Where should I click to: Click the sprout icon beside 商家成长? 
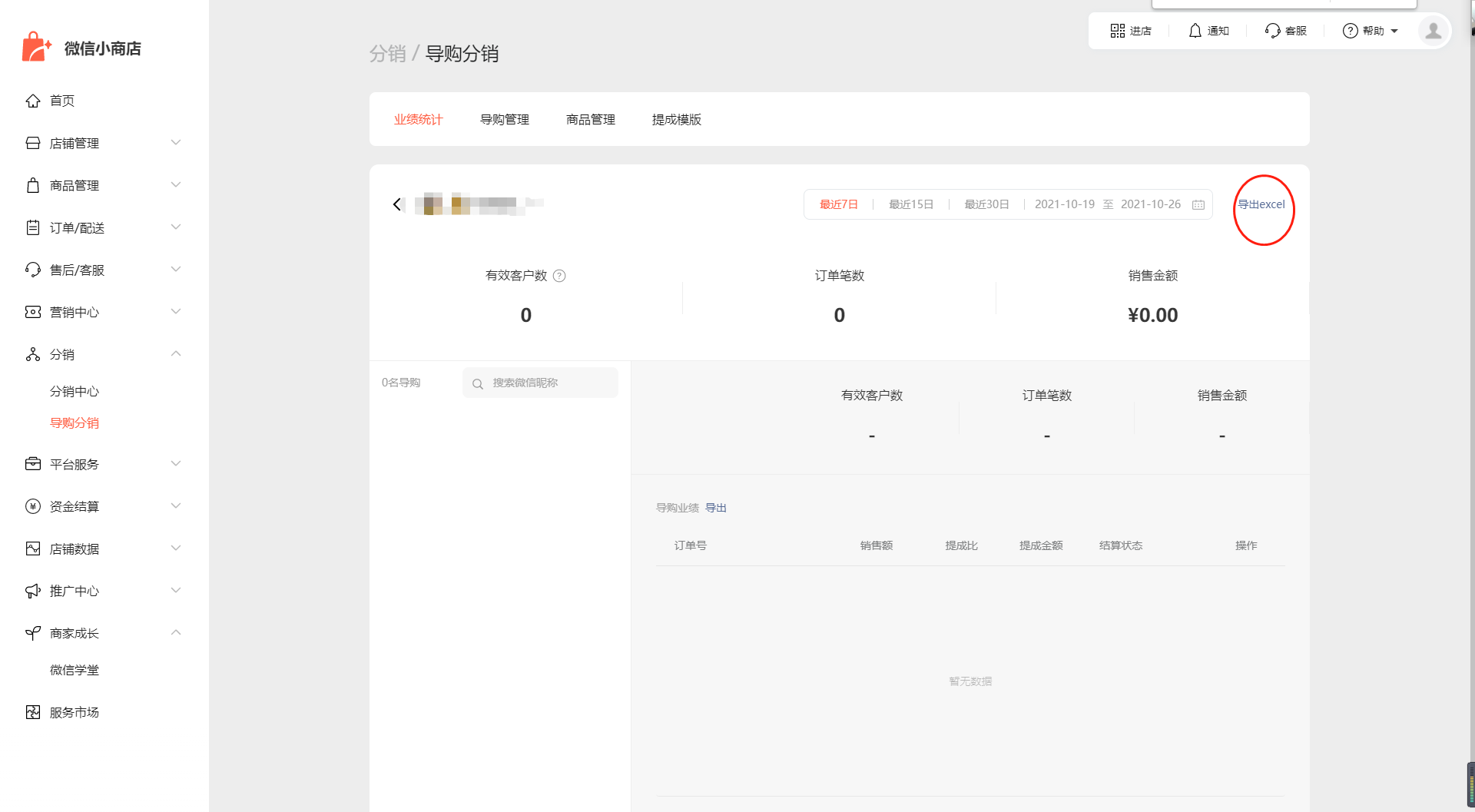(33, 633)
